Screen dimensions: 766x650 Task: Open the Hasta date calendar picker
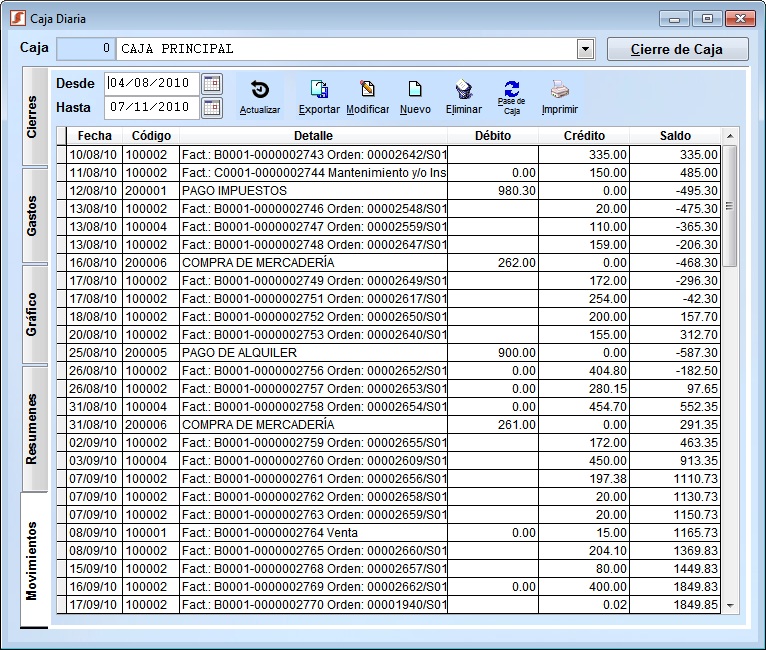click(212, 107)
